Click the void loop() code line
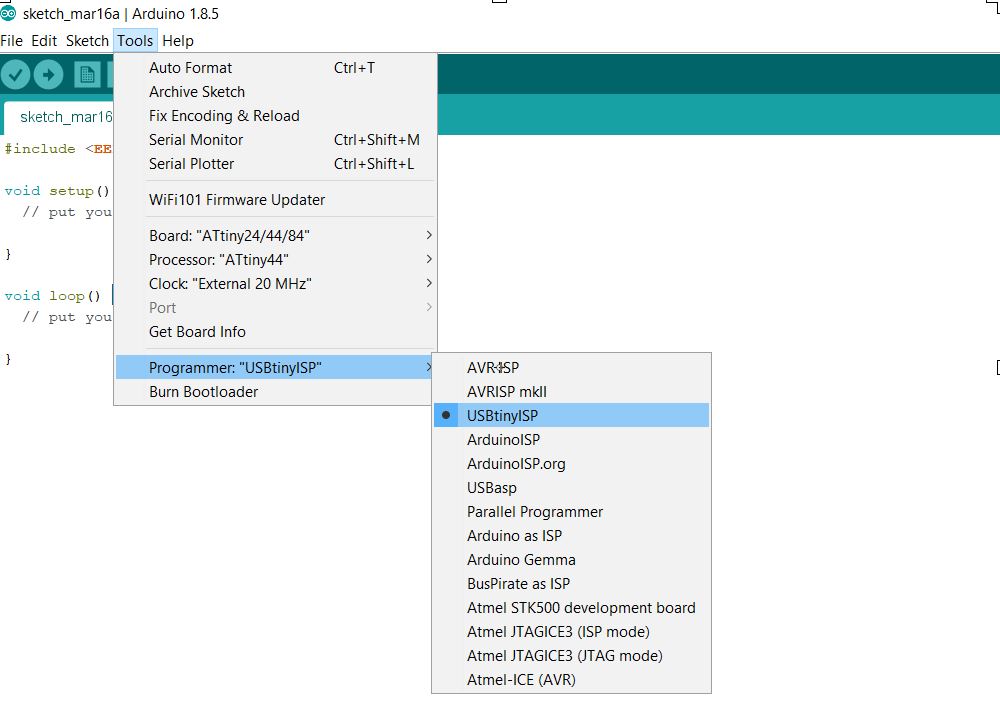 pyautogui.click(x=52, y=296)
